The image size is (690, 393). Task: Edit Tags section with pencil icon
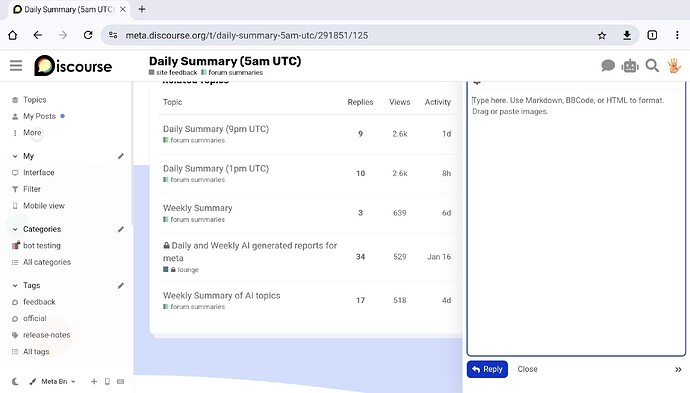point(121,286)
